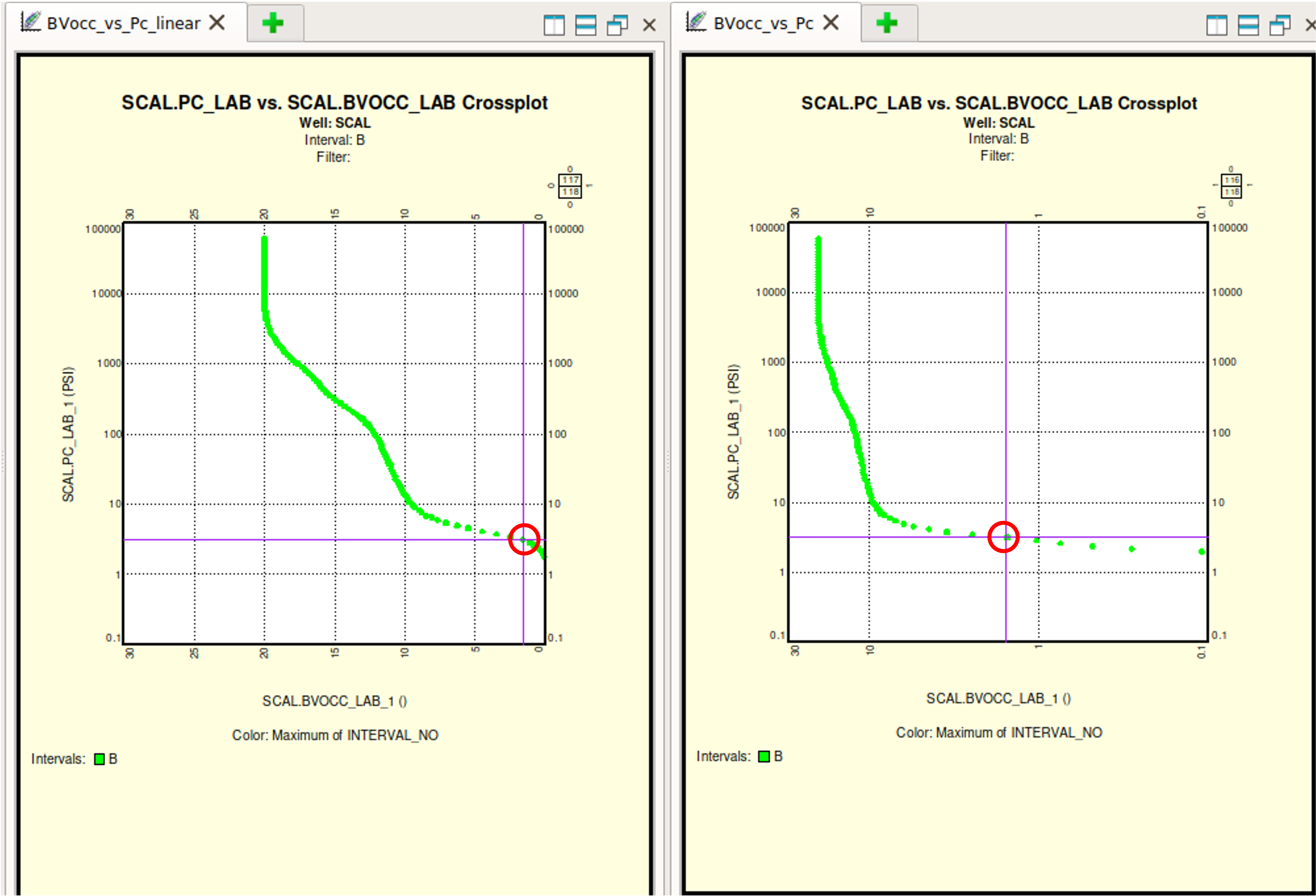Click green interval B swatch in right legend
Viewport: 1316px width, 896px height.
point(764,757)
